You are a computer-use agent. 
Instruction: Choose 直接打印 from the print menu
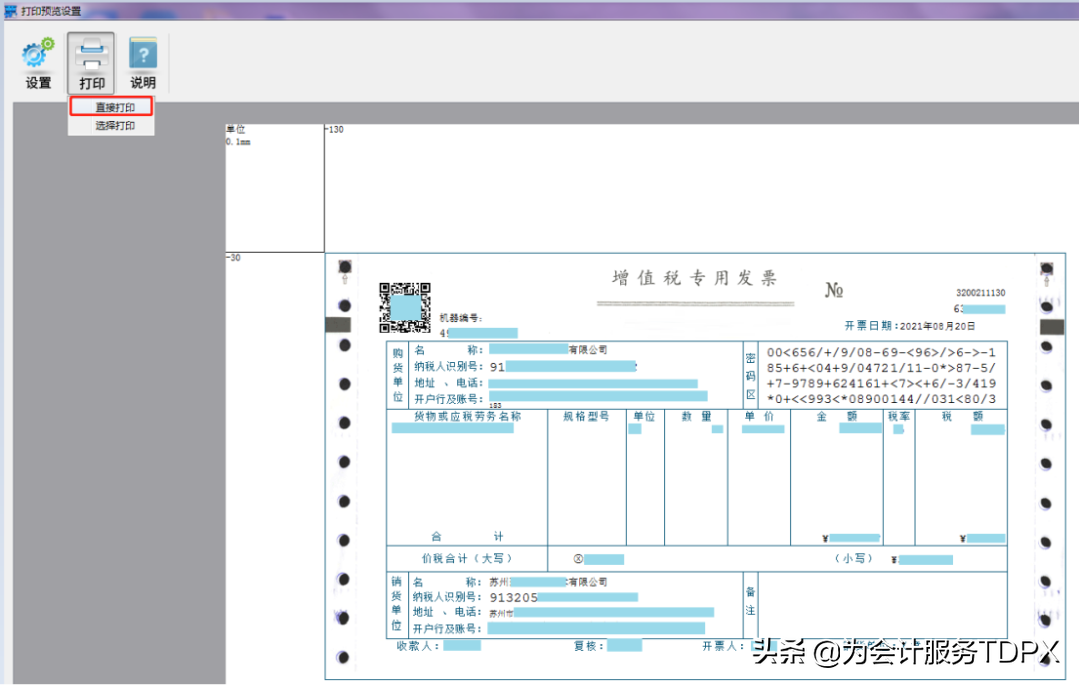point(115,107)
